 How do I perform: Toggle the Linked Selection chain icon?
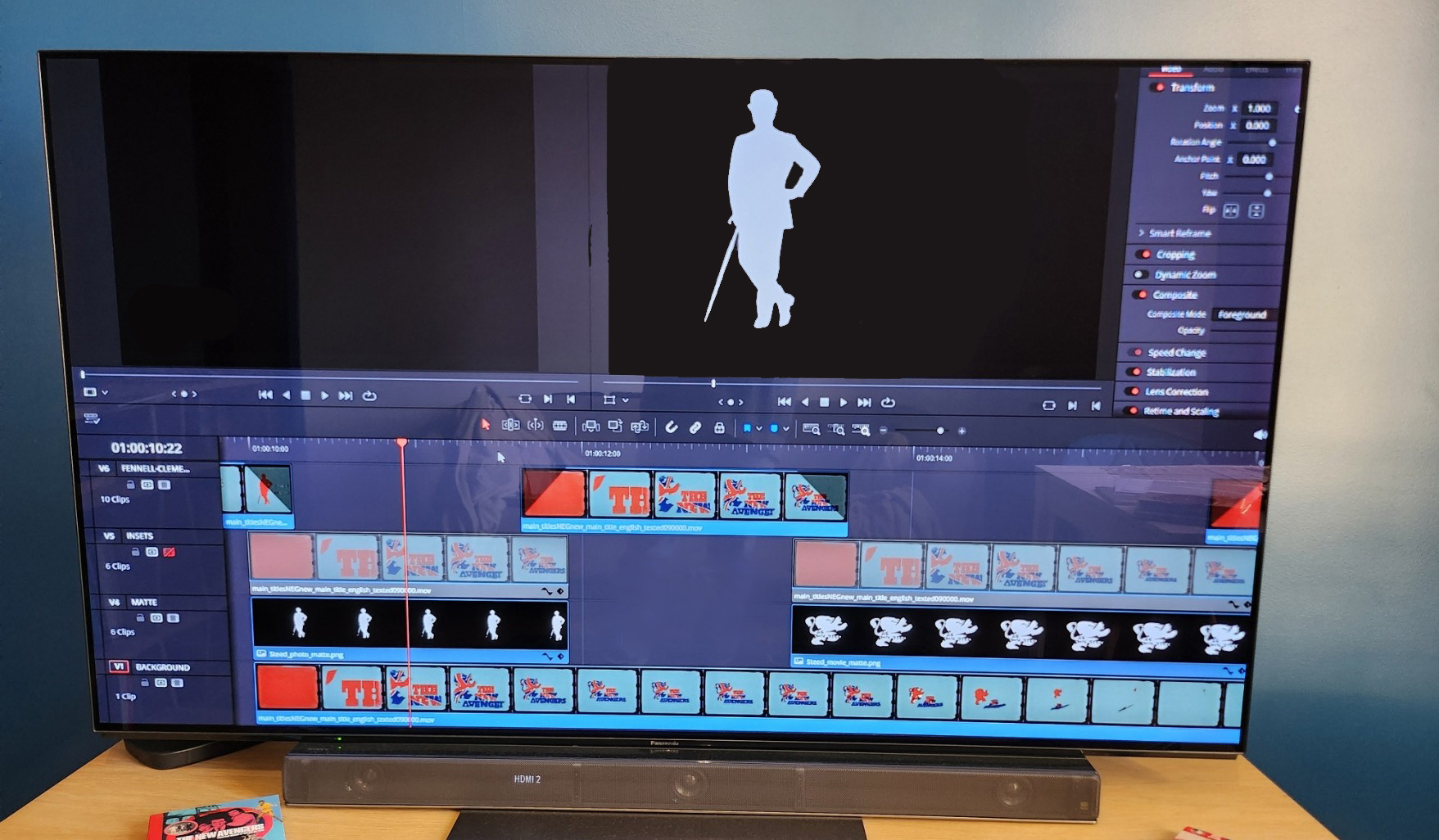695,427
